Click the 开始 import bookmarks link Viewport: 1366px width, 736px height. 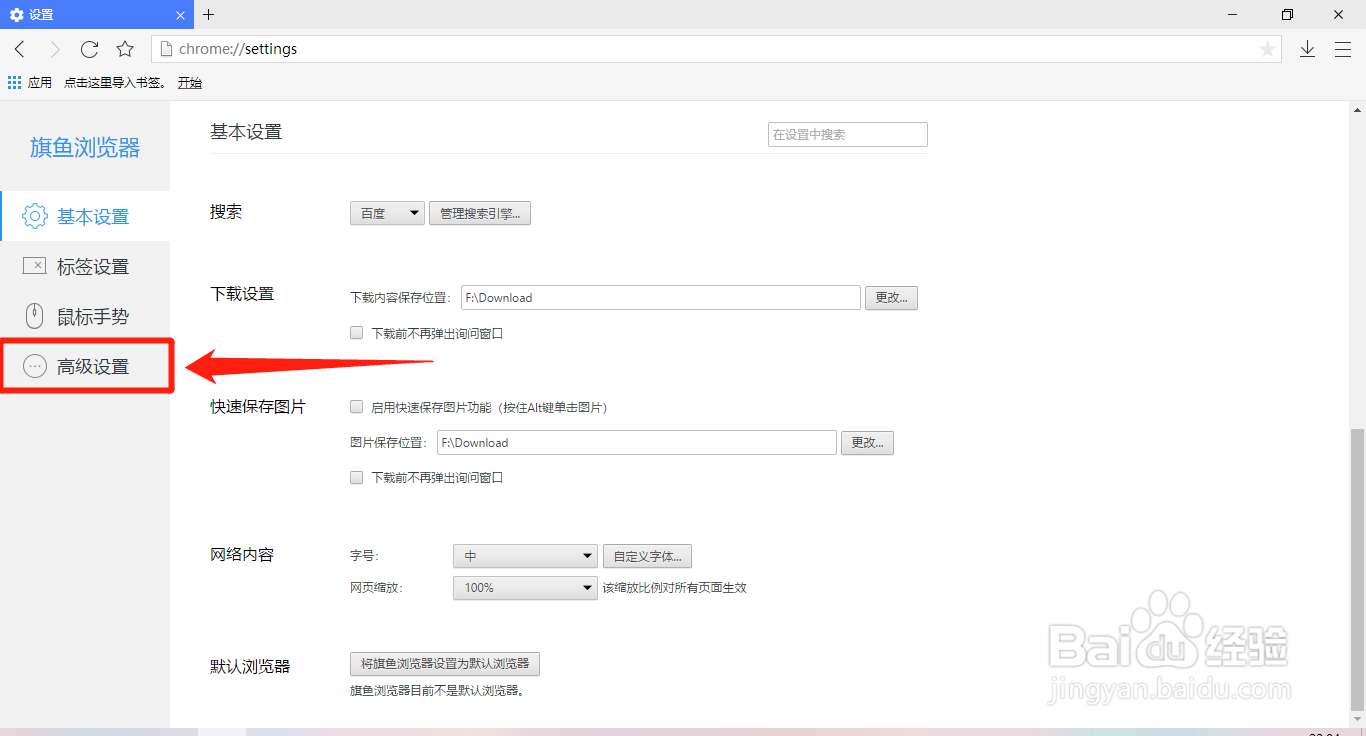(190, 83)
